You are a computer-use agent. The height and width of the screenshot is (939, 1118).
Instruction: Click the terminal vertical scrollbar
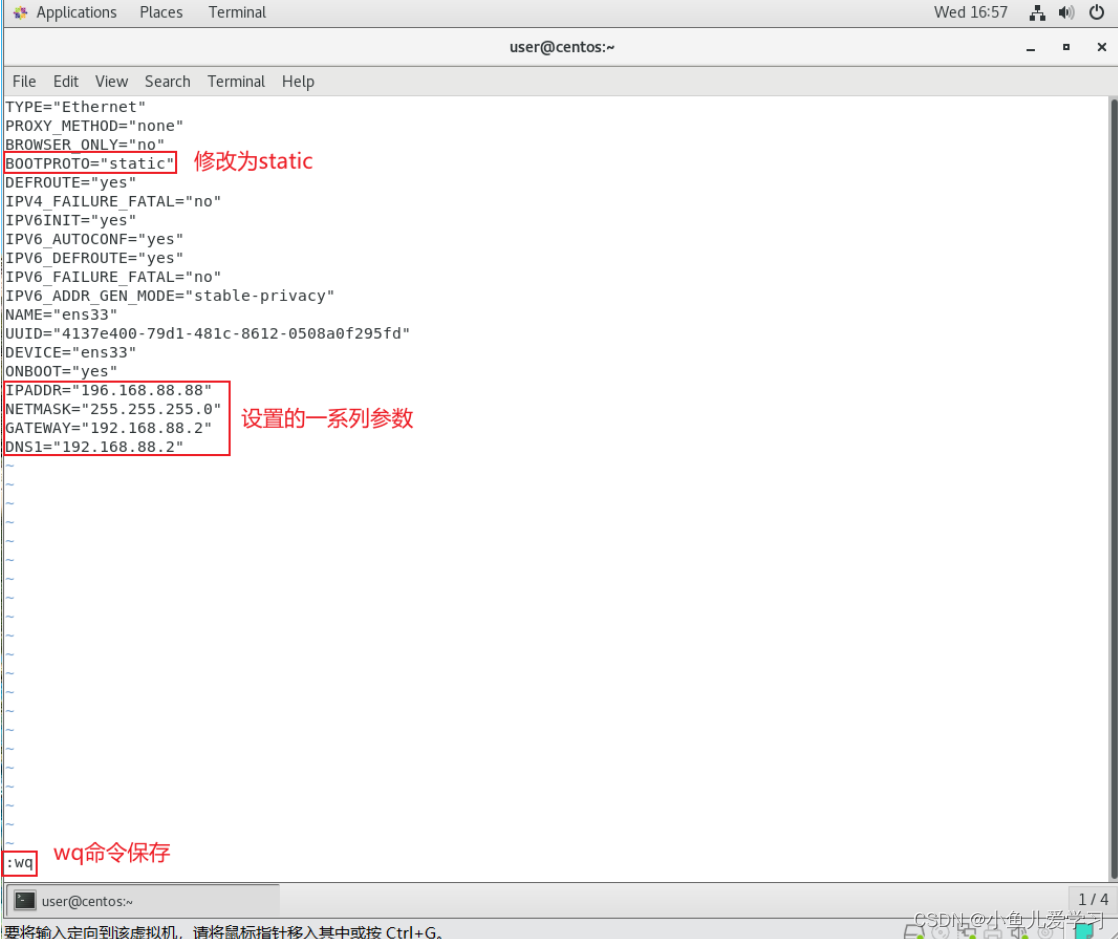pos(1113,488)
